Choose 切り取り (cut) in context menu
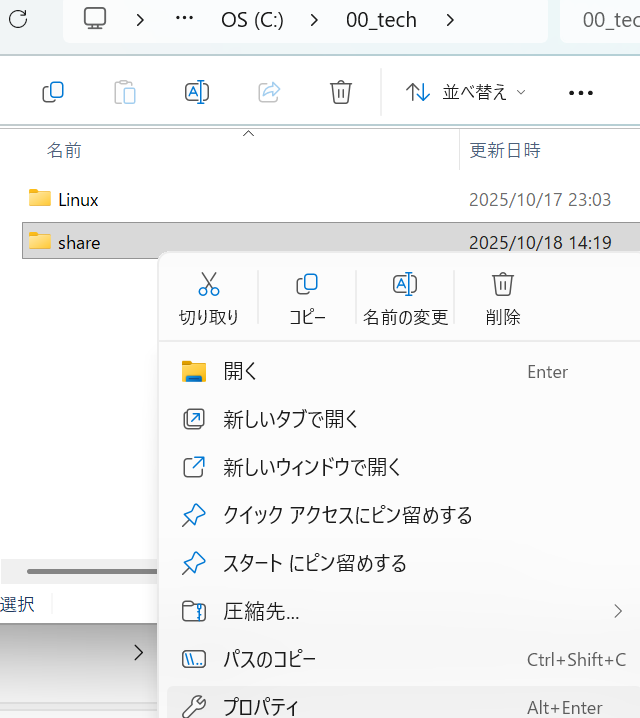The width and height of the screenshot is (640, 718). (x=209, y=298)
